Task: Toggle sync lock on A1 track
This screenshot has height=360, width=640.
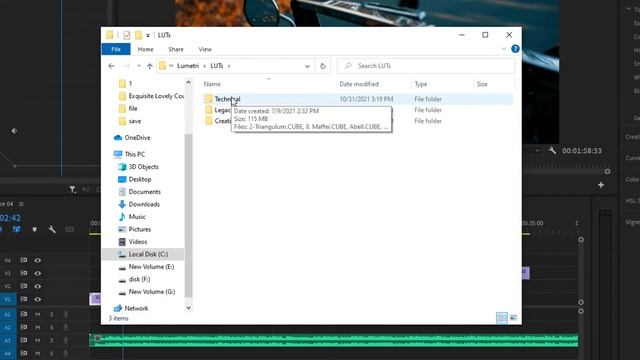Action: click(x=24, y=315)
